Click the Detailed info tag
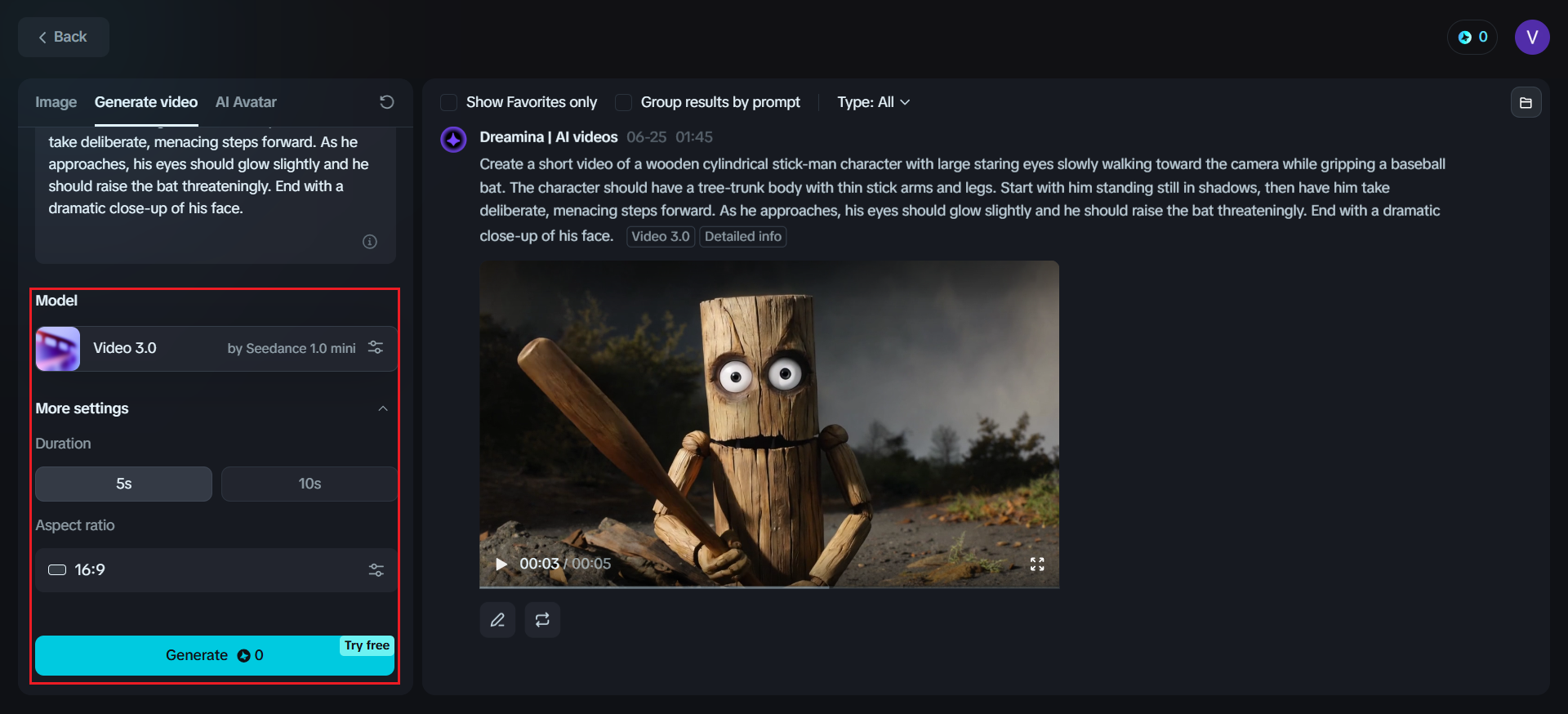1568x714 pixels. (x=743, y=237)
